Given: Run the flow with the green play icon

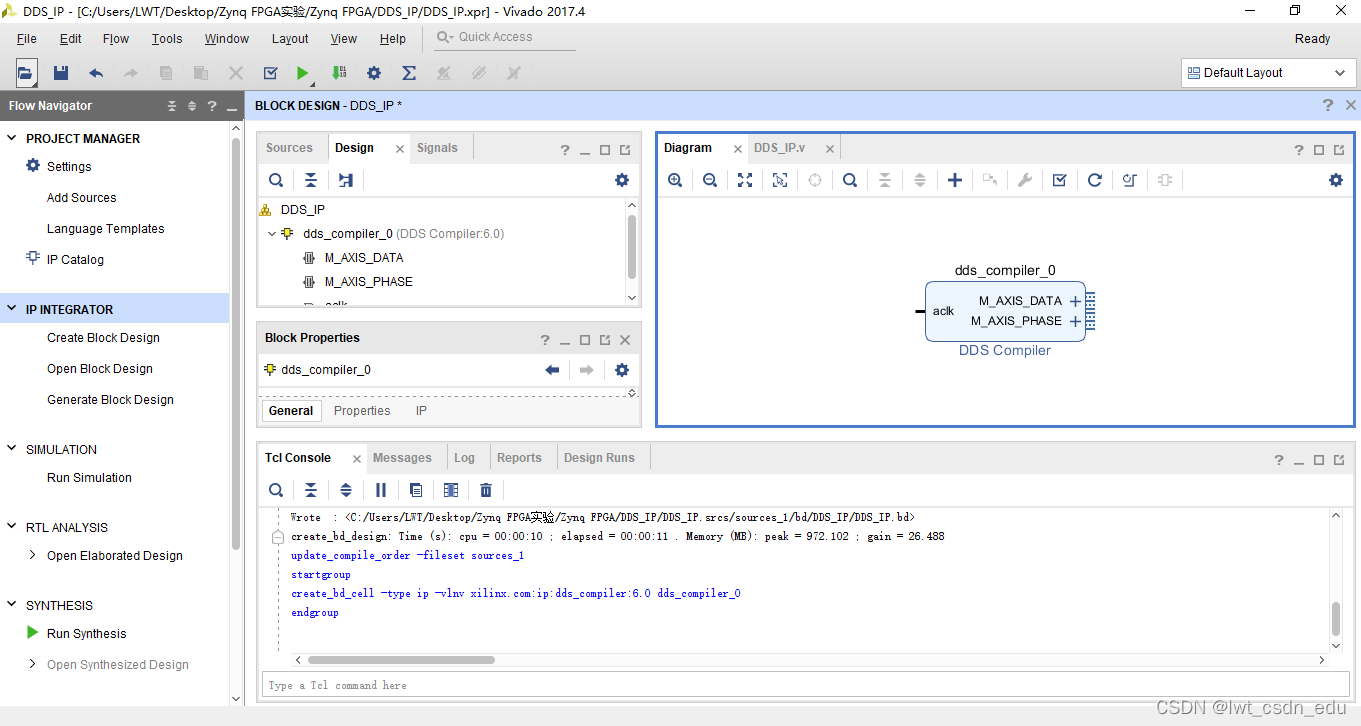Looking at the screenshot, I should point(303,73).
